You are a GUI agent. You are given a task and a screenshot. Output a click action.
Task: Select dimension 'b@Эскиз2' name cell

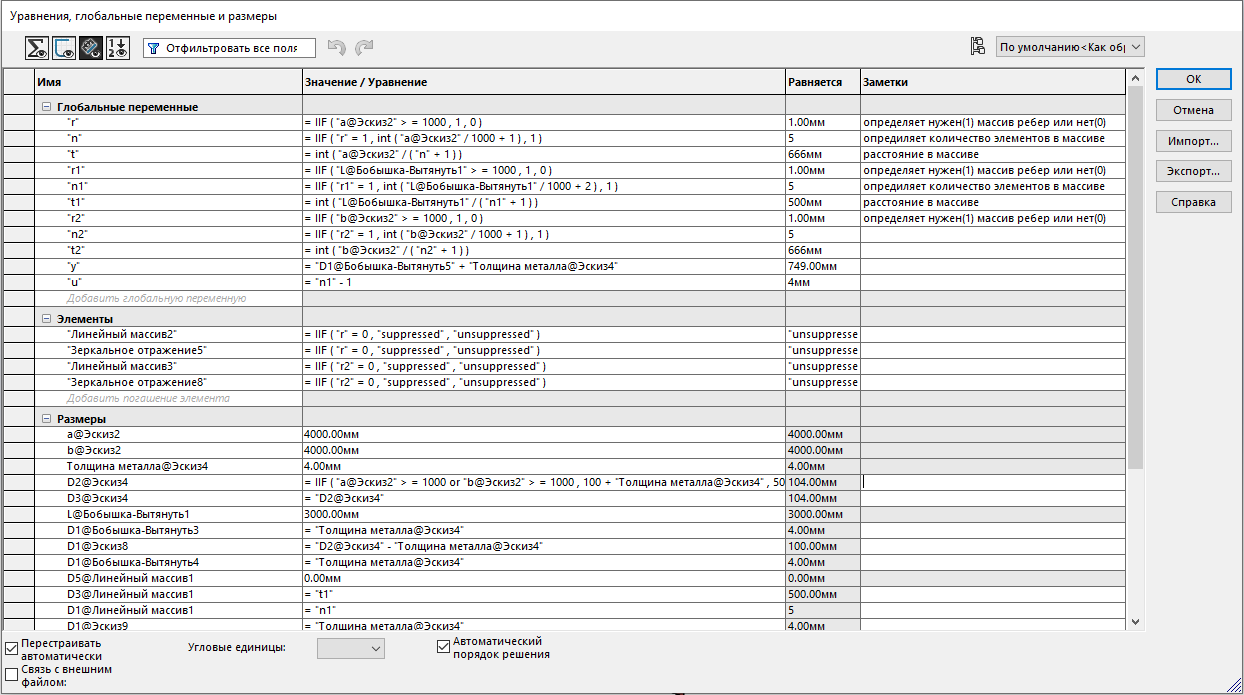168,450
